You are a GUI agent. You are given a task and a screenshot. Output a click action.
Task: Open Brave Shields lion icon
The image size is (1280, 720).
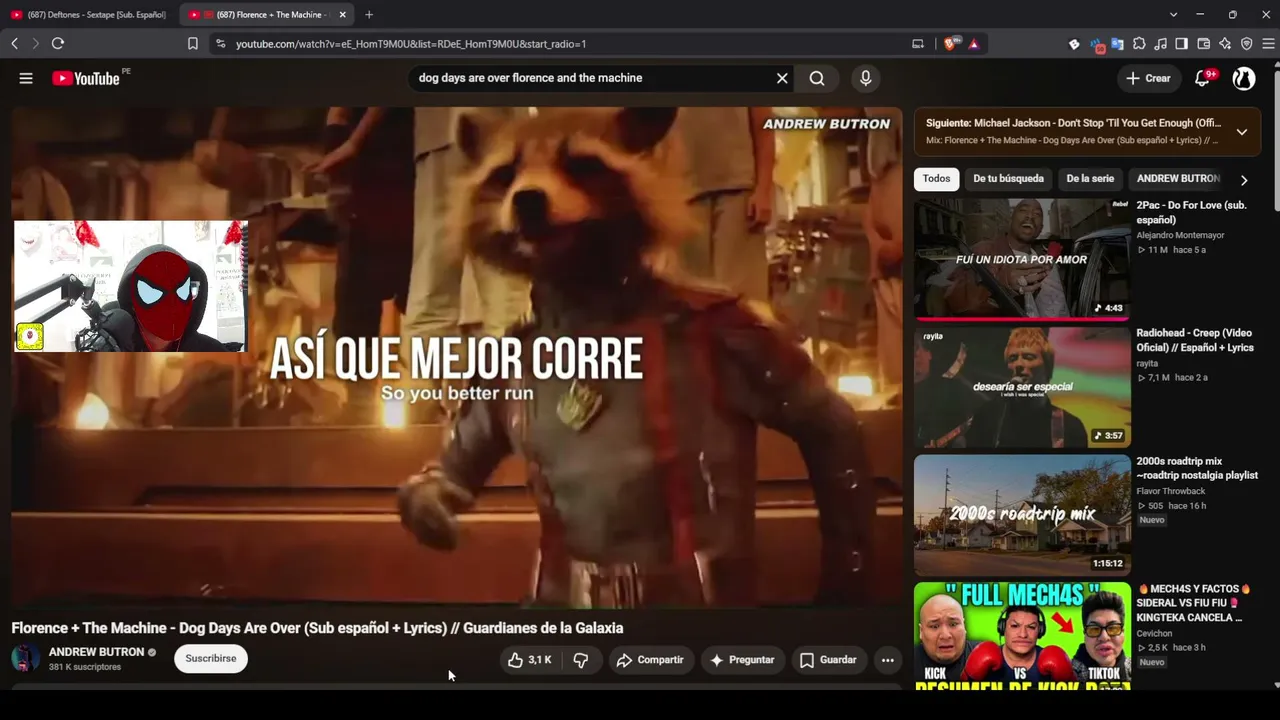(x=950, y=44)
